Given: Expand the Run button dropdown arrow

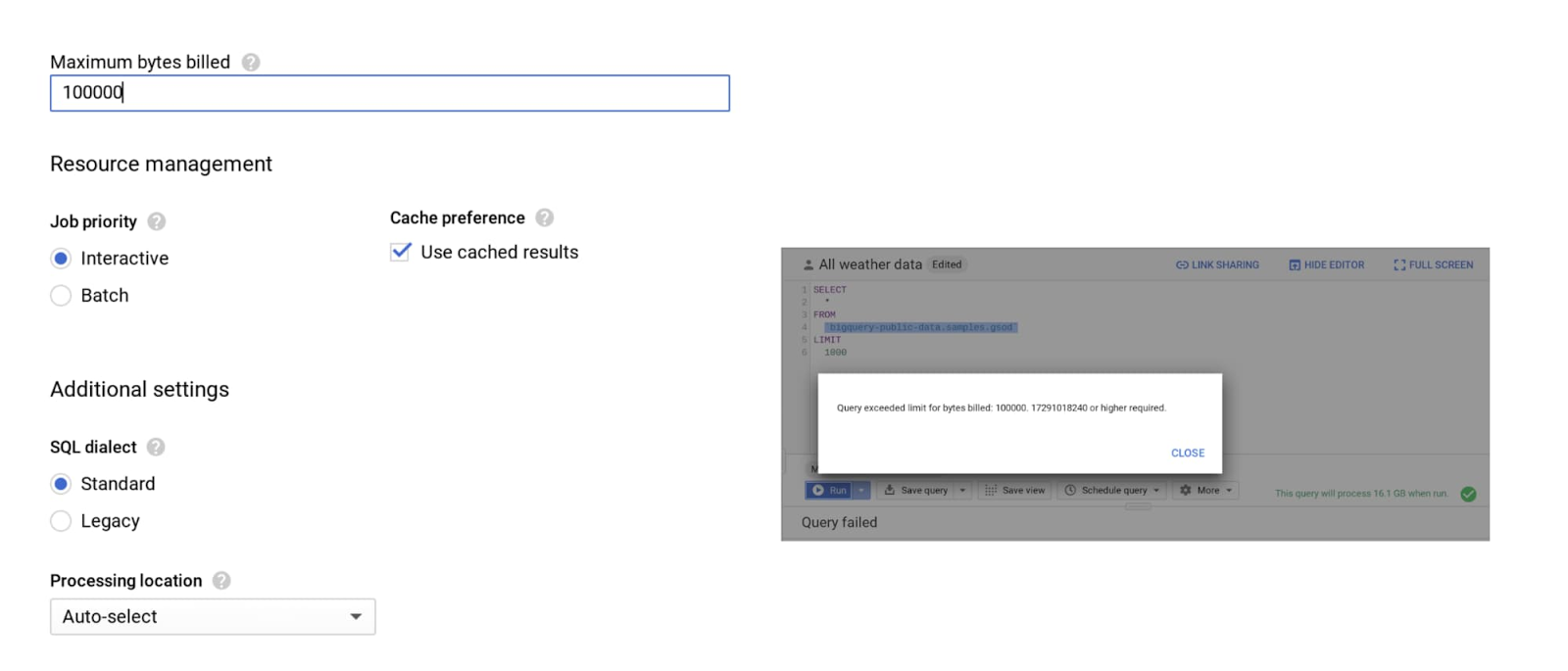Looking at the screenshot, I should 861,491.
